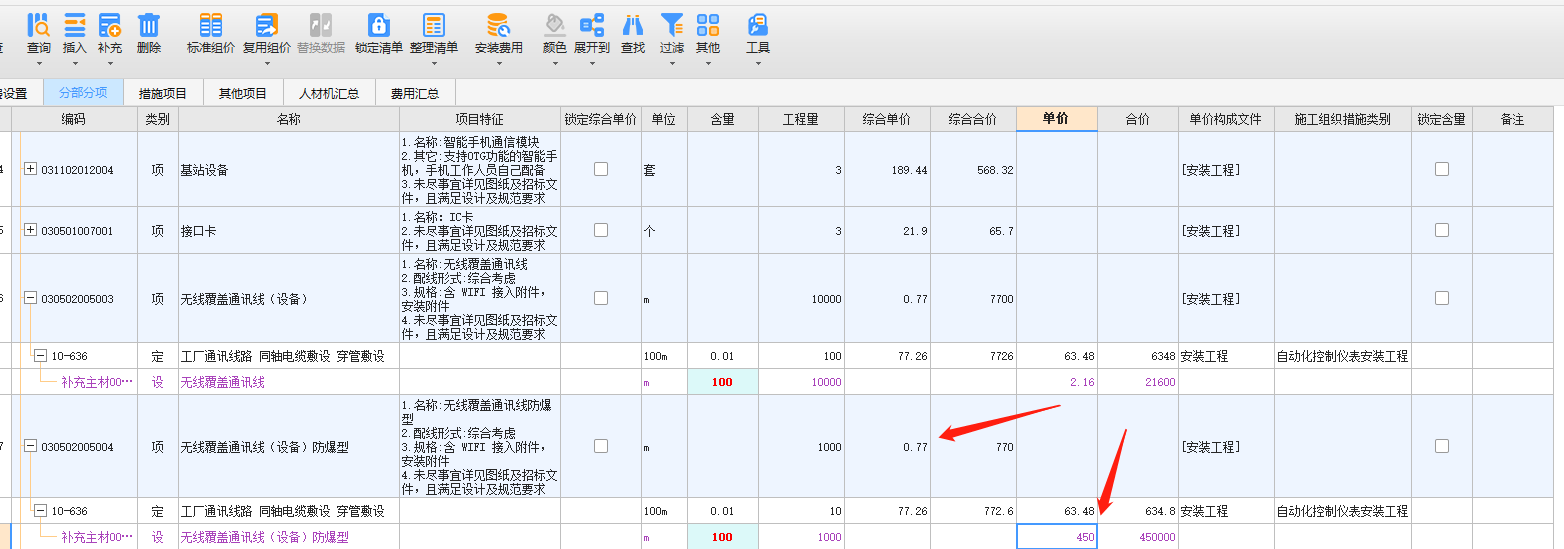
Task: Click the 项目特征 column header
Action: pyautogui.click(x=480, y=119)
